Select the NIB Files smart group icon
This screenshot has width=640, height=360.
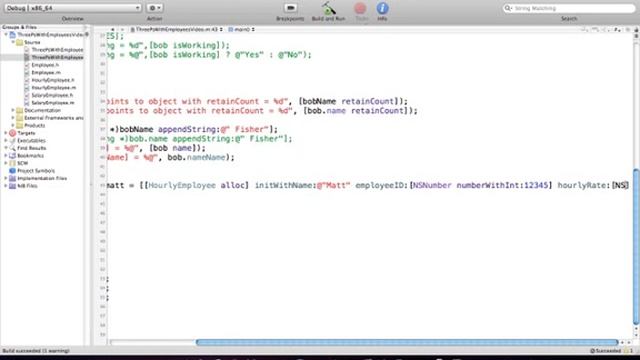coord(13,186)
